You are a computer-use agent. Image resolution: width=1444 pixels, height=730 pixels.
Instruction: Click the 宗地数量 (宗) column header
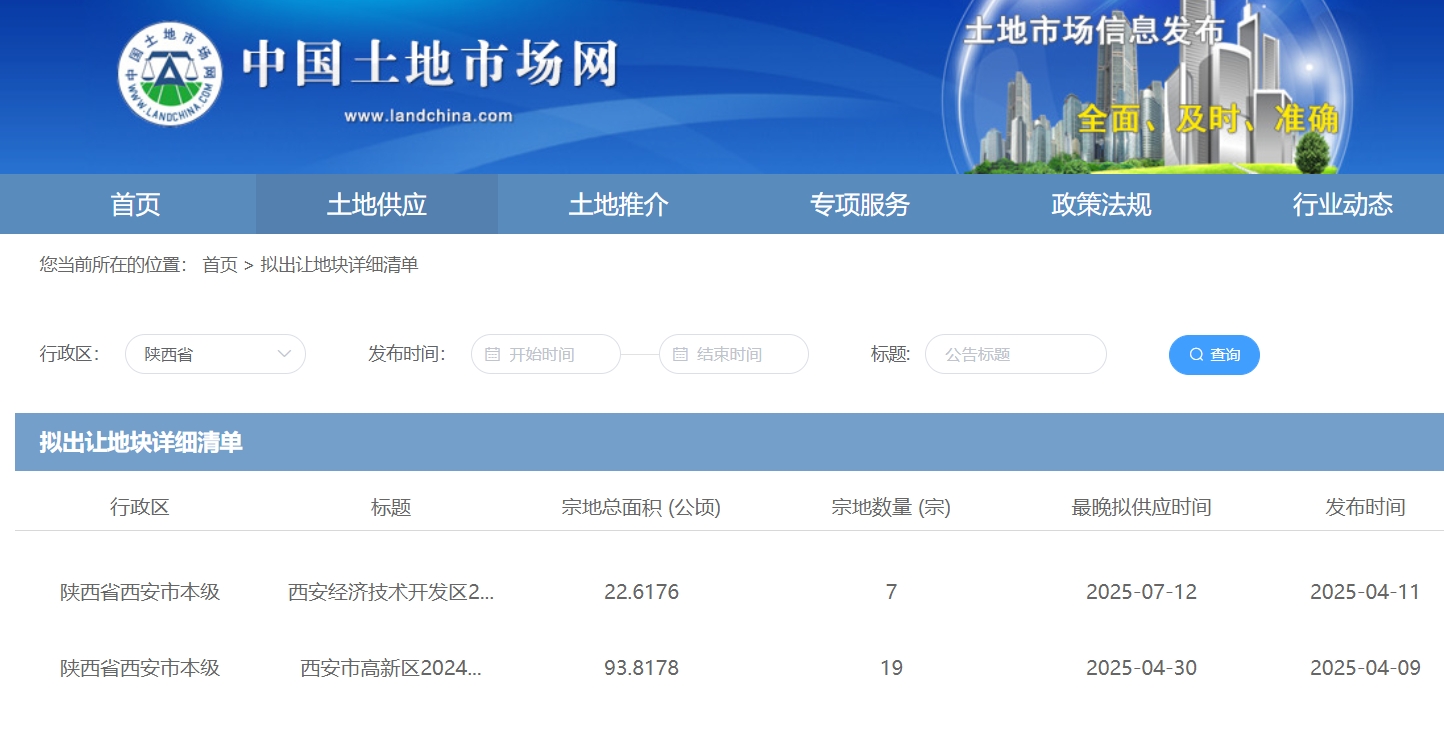coord(891,507)
